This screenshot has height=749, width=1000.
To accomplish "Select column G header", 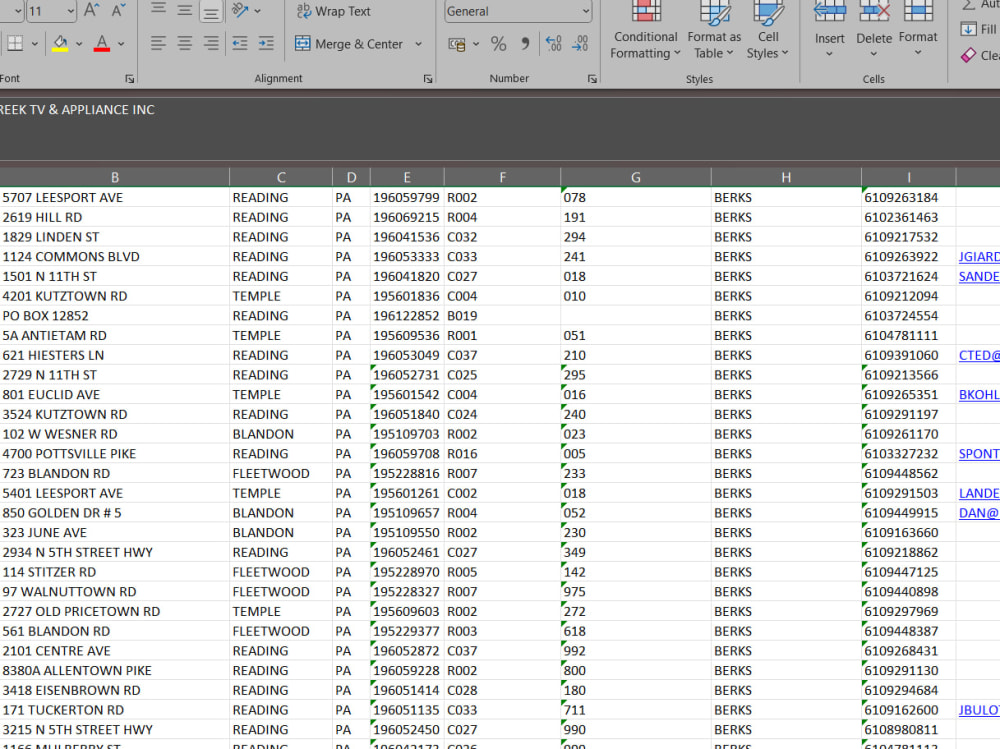I will 636,177.
